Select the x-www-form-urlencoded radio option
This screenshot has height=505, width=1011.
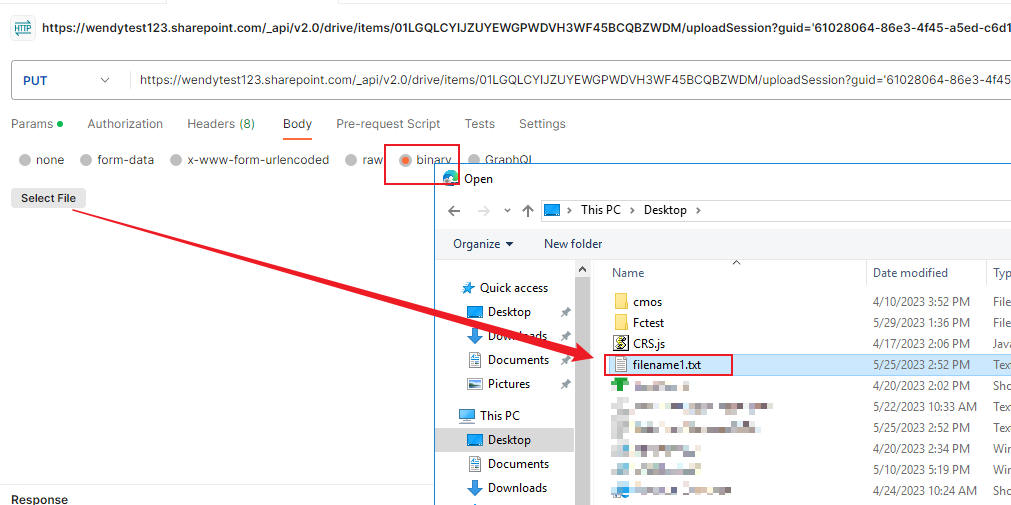pos(176,161)
